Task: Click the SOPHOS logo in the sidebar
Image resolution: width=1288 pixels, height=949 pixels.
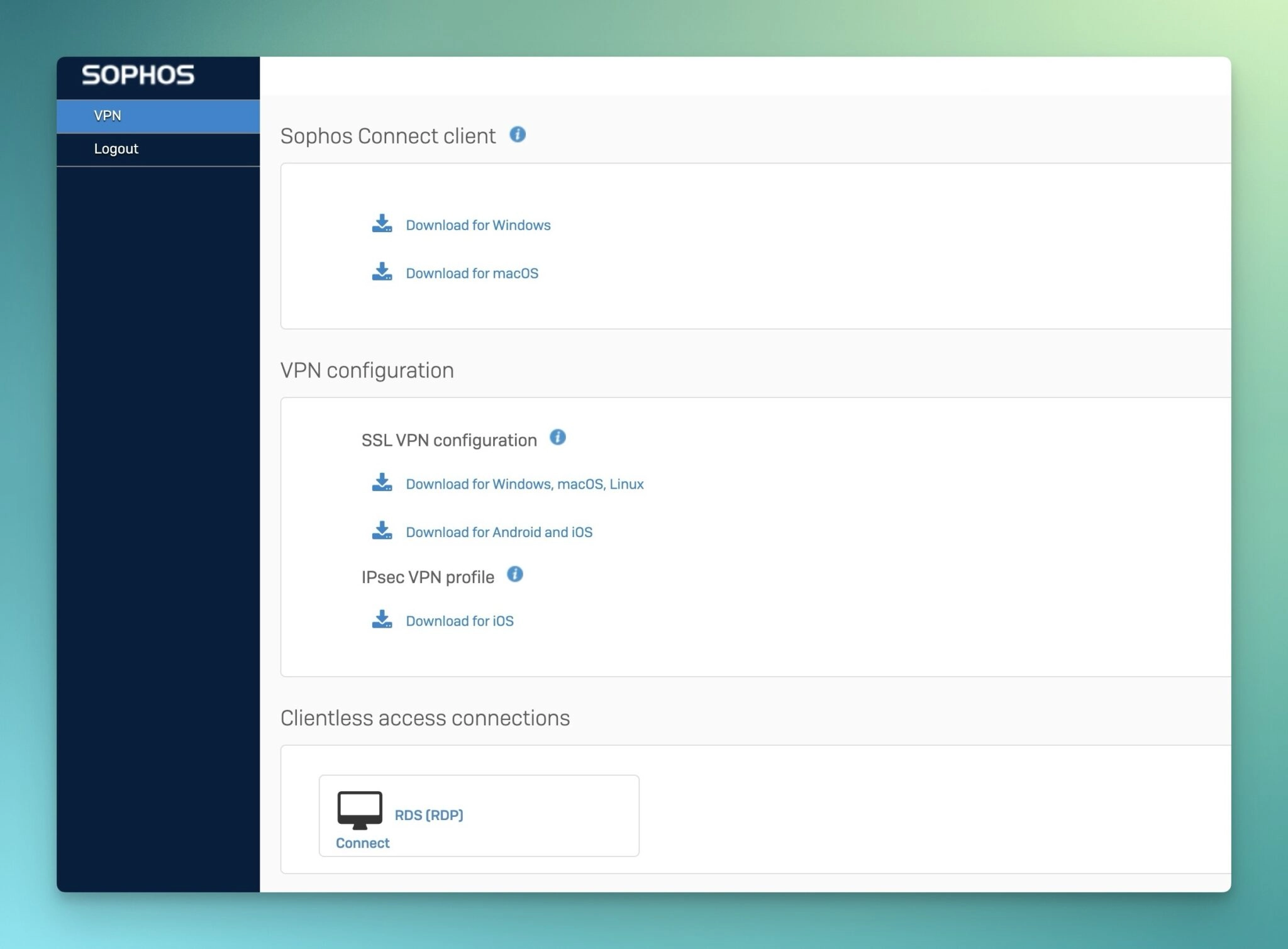Action: 138,75
